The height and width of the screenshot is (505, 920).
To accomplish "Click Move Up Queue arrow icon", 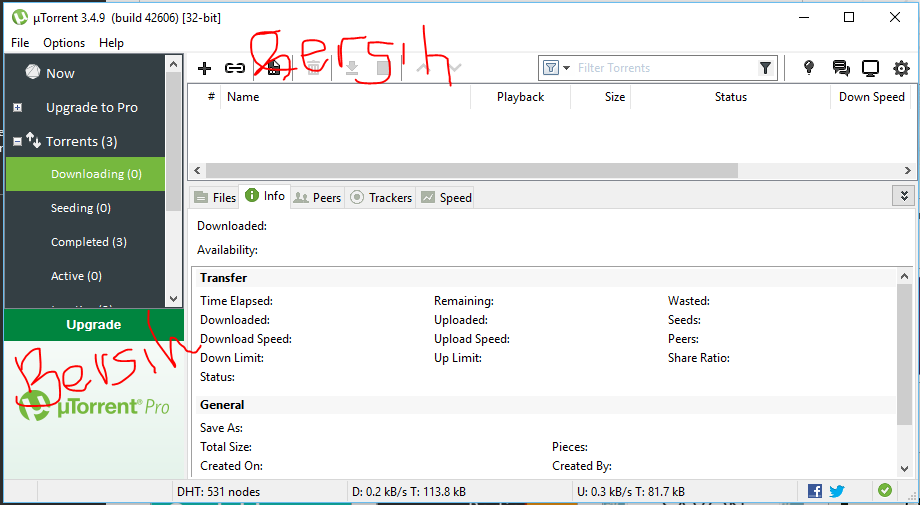I will tap(422, 68).
